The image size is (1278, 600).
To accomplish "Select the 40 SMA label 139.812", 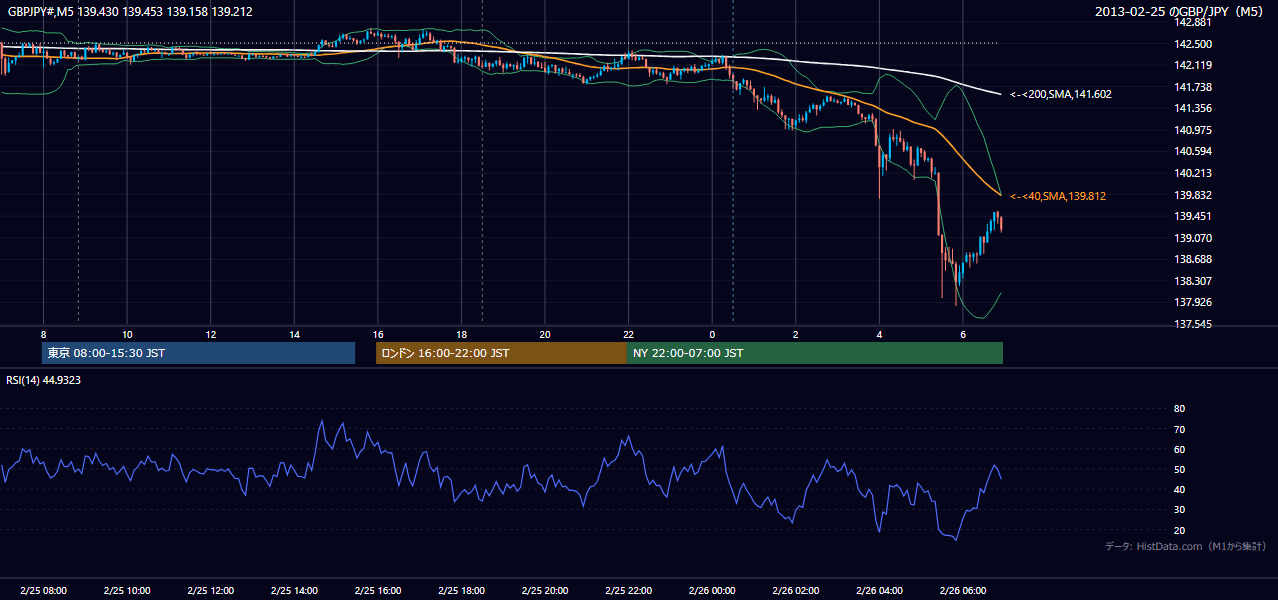I will click(x=1057, y=196).
